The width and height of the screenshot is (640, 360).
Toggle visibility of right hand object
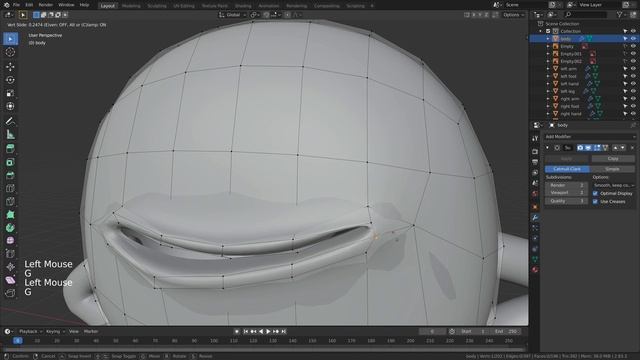coord(633,114)
